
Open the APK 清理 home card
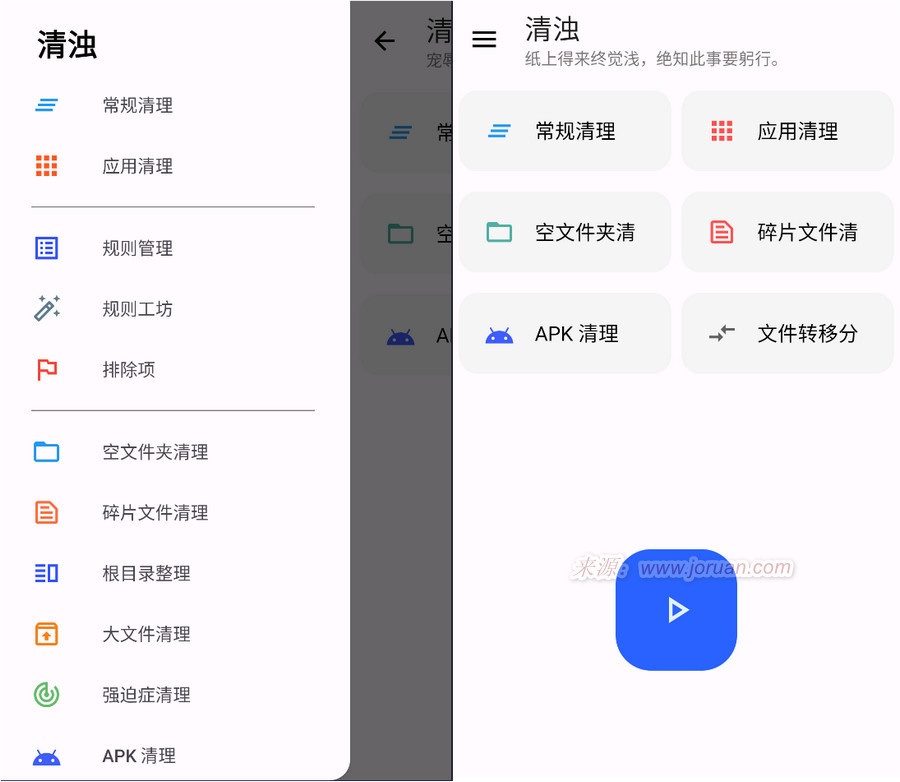pyautogui.click(x=565, y=333)
